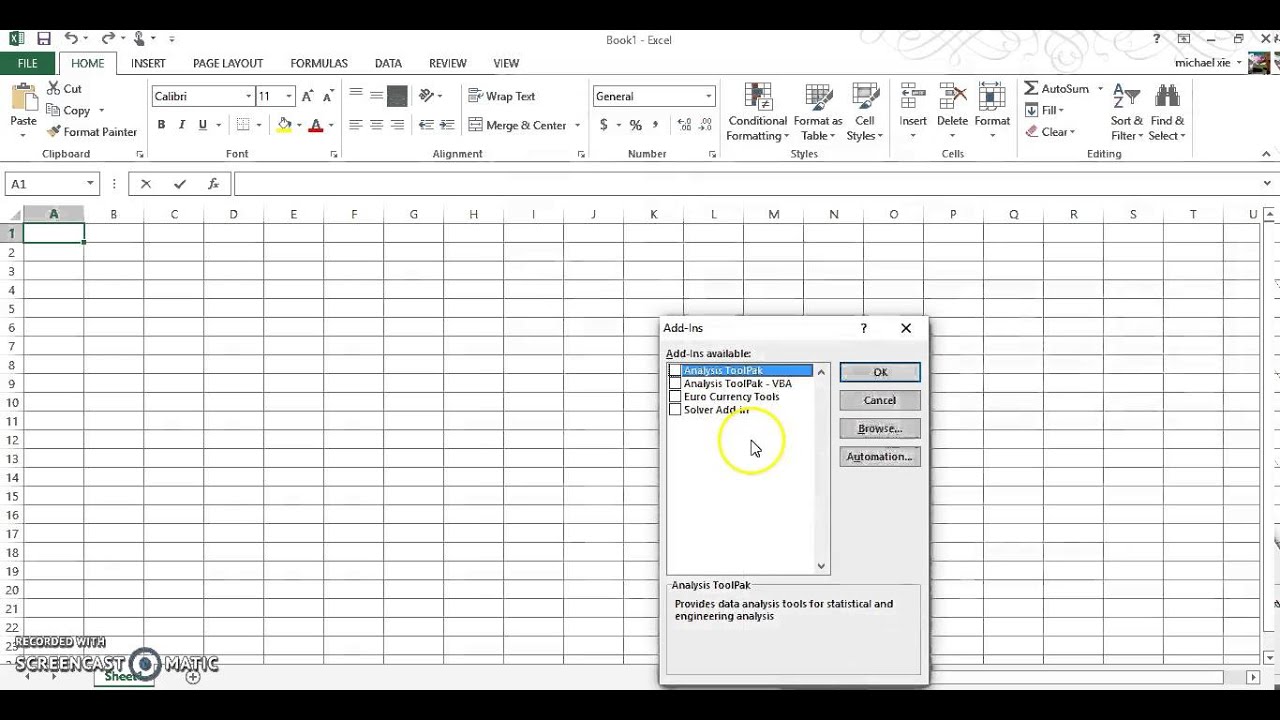Click the Borders icon
This screenshot has height=720, width=1280.
pyautogui.click(x=242, y=125)
